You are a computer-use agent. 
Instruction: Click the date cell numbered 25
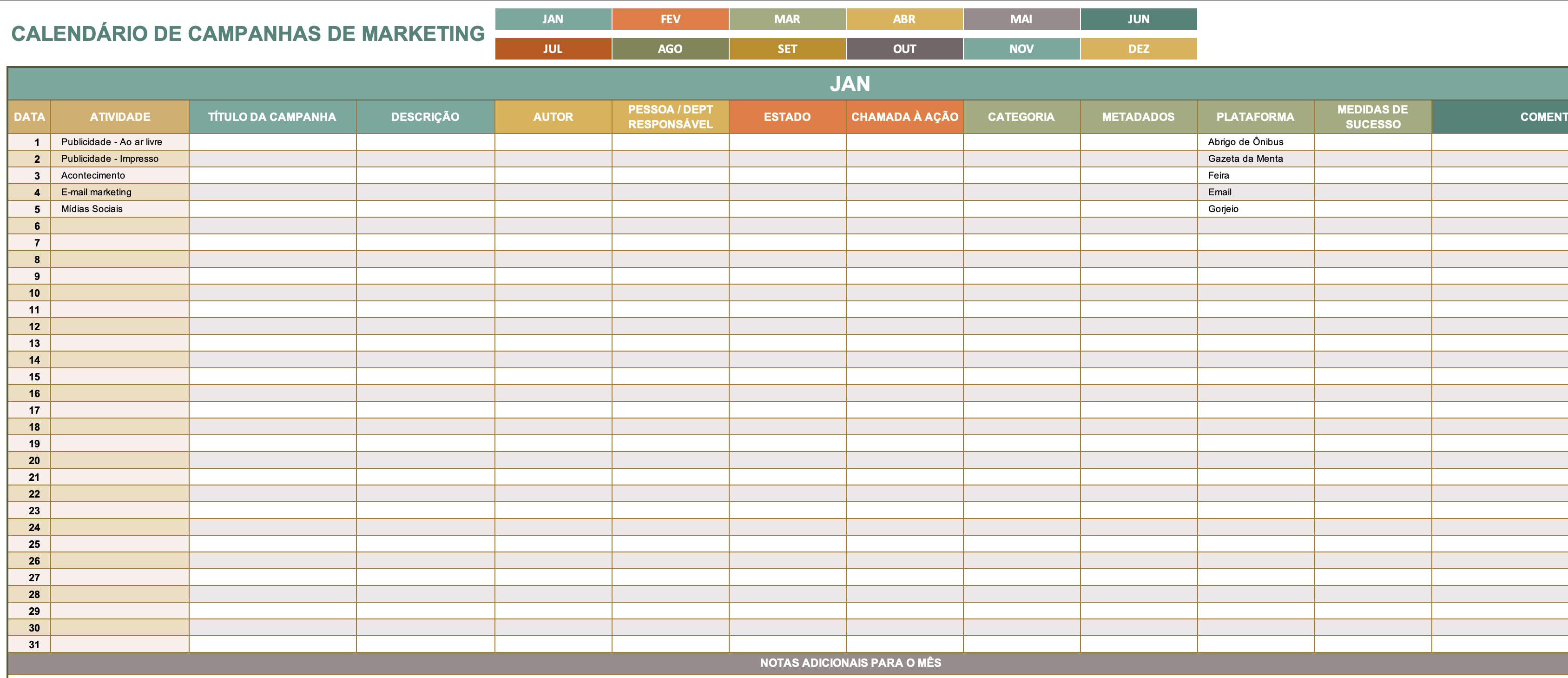29,544
